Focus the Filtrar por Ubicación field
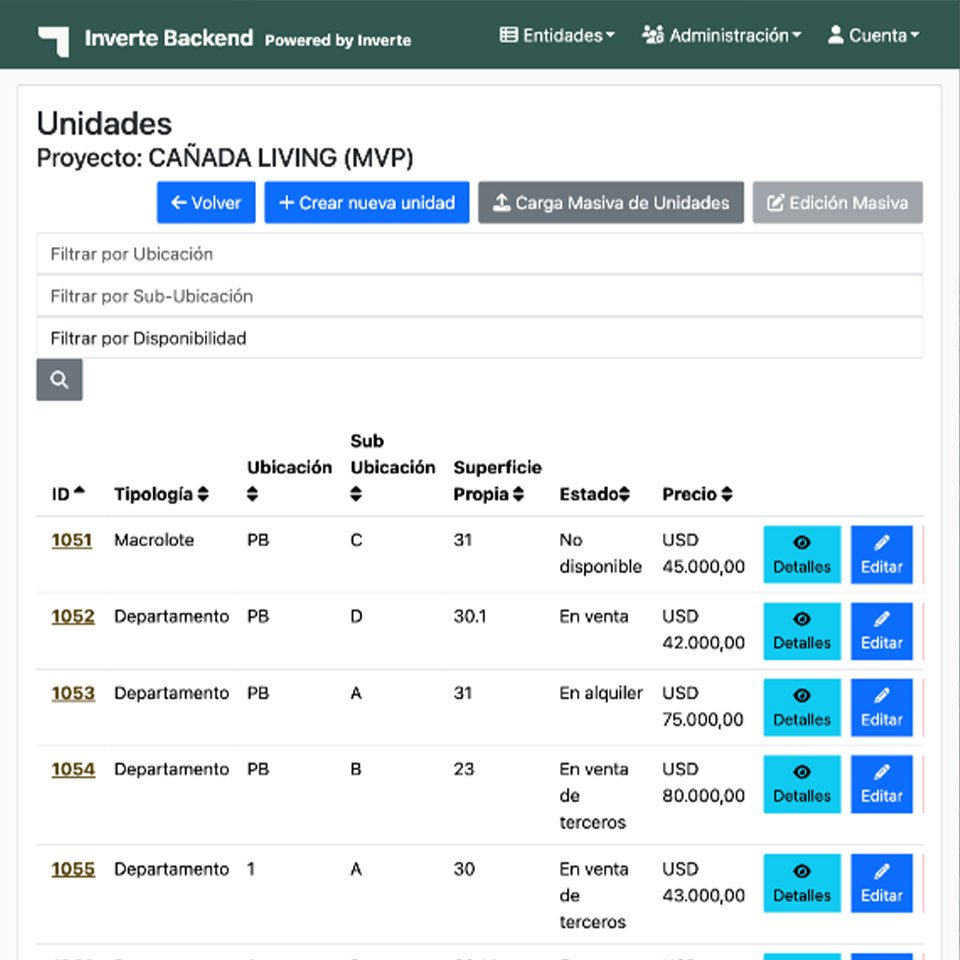This screenshot has height=960, width=960. 479,254
